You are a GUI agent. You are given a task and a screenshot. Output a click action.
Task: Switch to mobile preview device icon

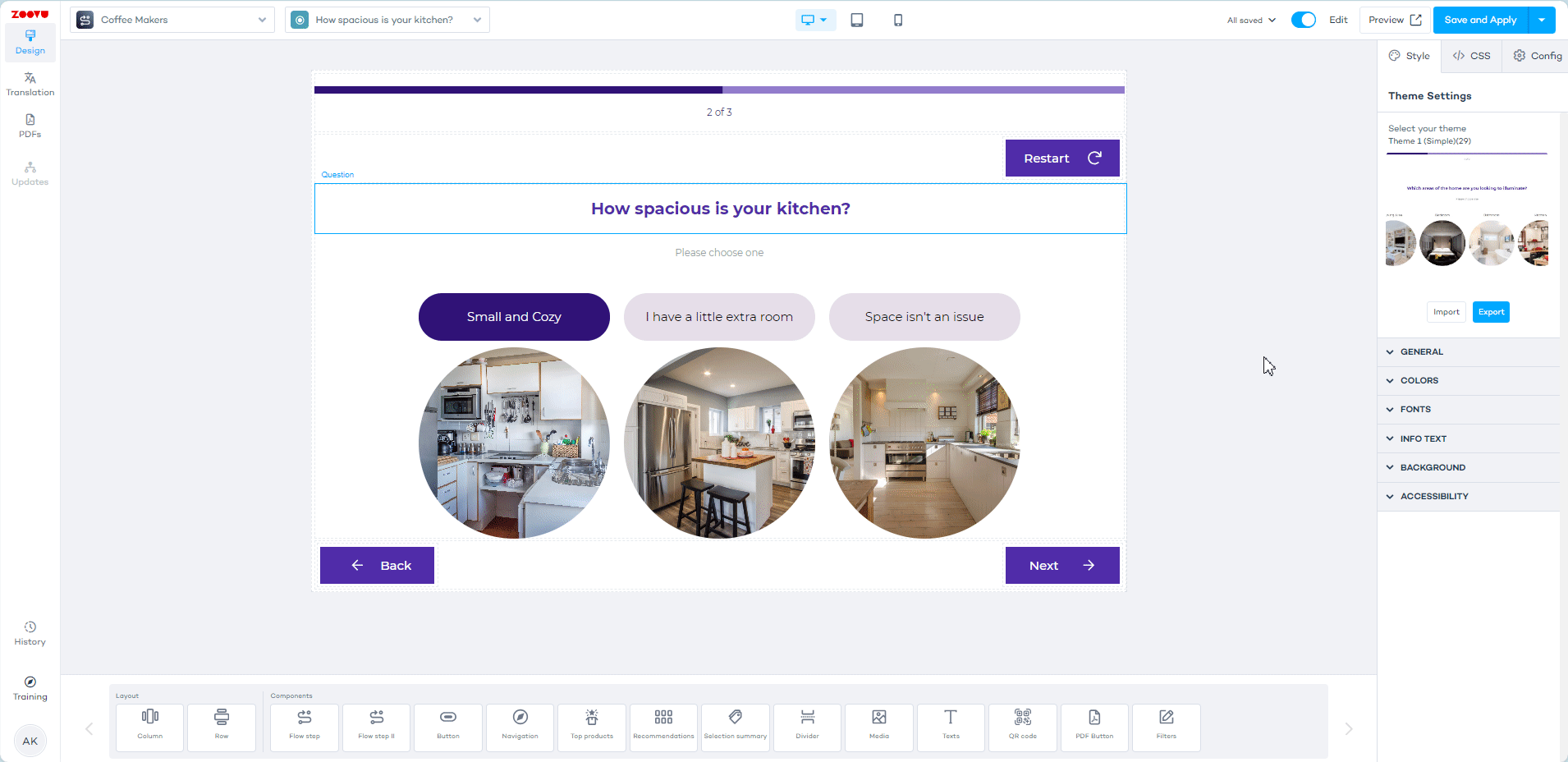coord(897,20)
